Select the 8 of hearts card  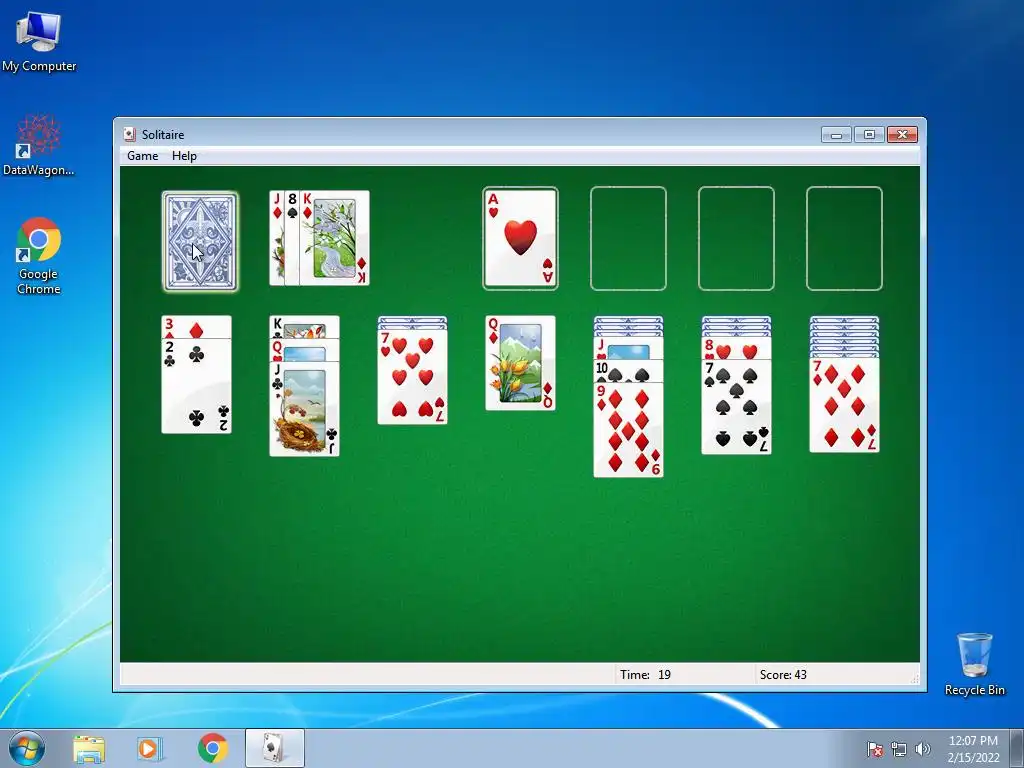pos(736,348)
